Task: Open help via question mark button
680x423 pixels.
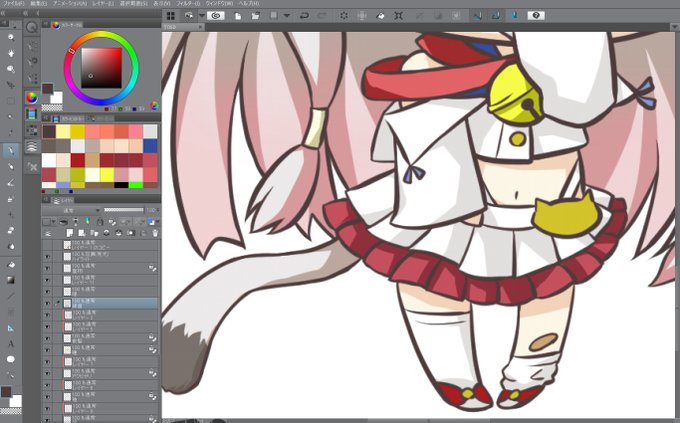Action: [536, 16]
